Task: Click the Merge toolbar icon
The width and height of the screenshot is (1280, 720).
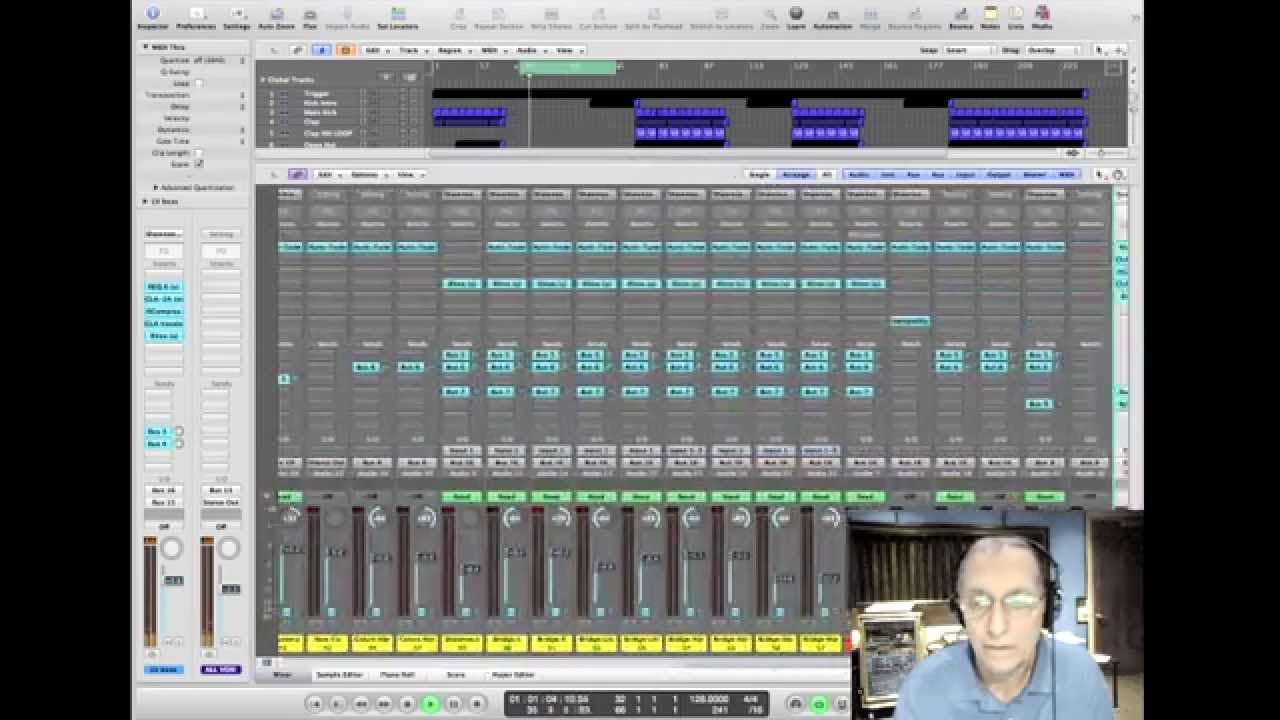Action: 869,16
